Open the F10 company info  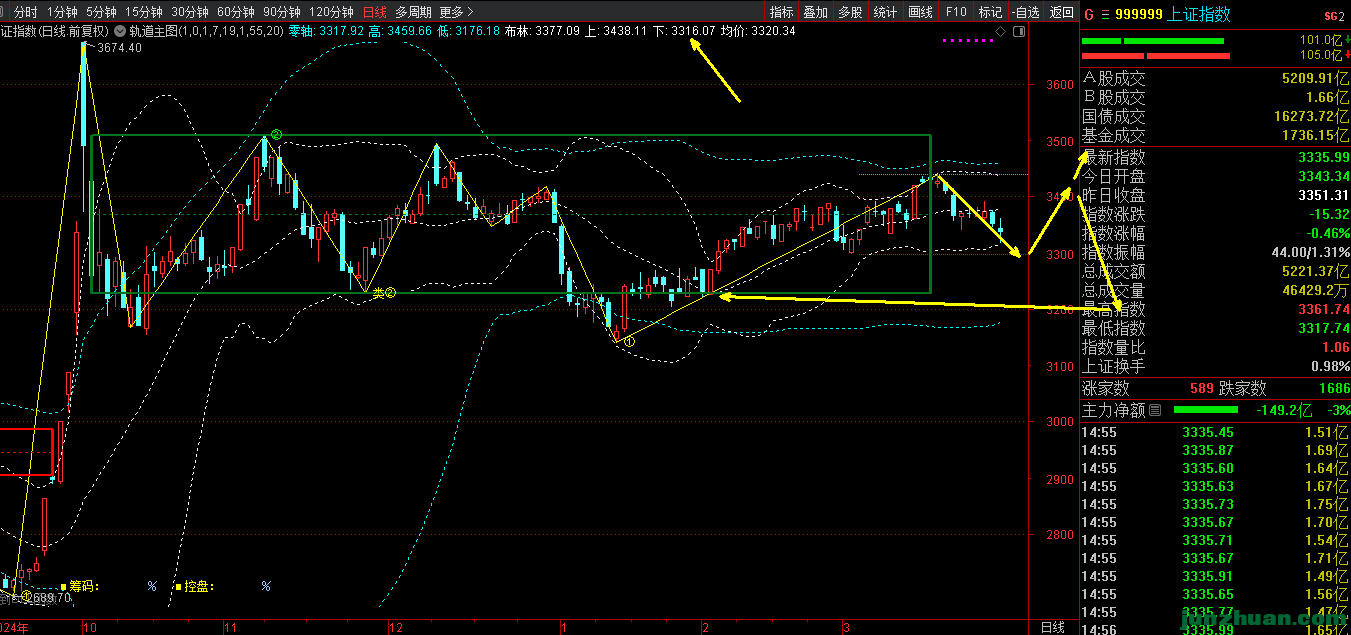[956, 12]
